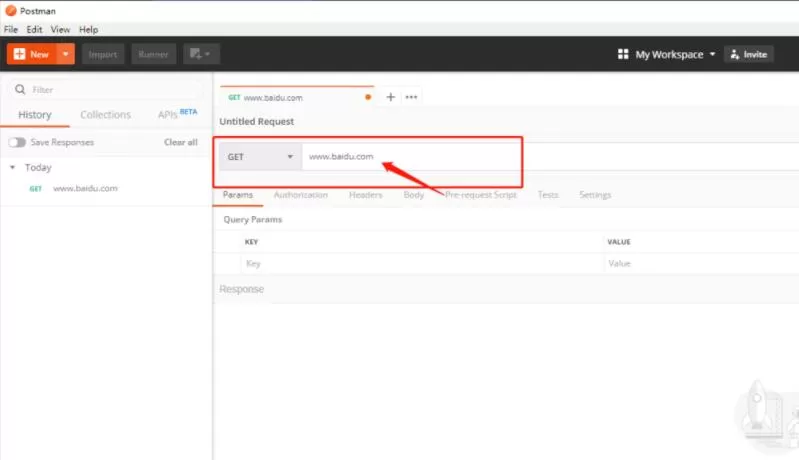Click the Untitled Request title
This screenshot has width=799, height=460.
coord(256,122)
